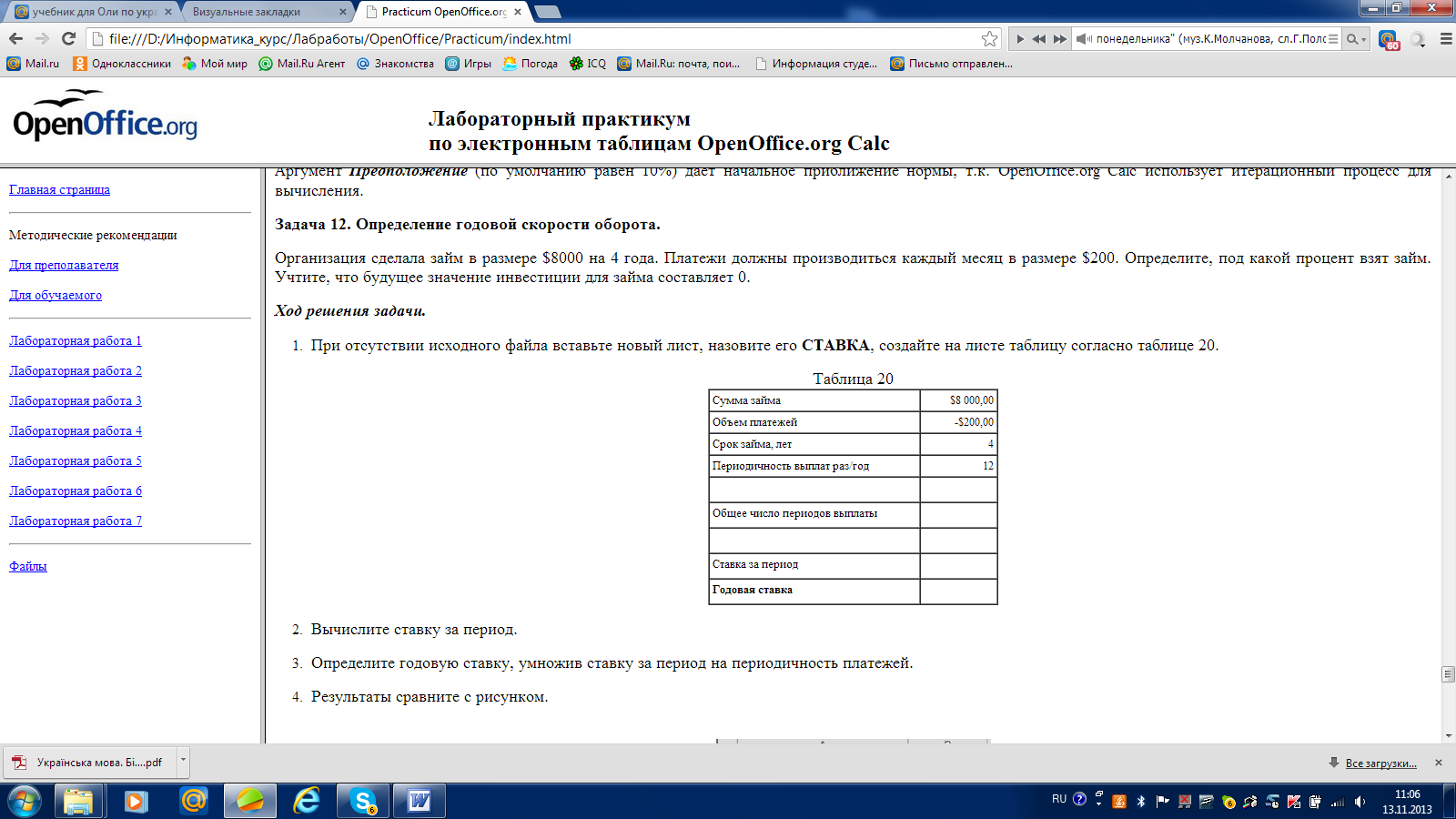Close the 'Визуальные закладки' tab
Image resolution: width=1456 pixels, height=819 pixels.
342,12
